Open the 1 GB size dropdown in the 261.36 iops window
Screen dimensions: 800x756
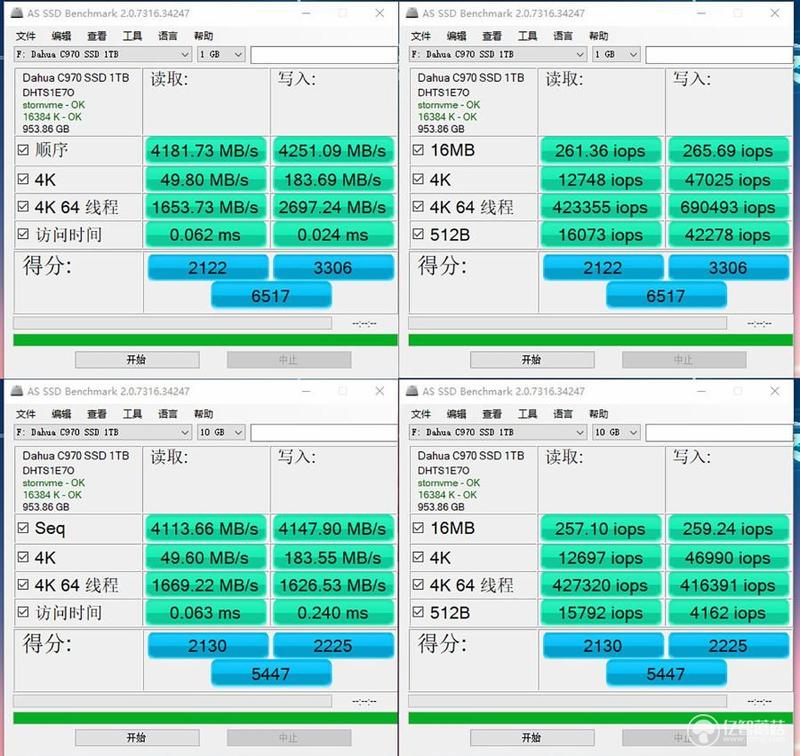(x=616, y=54)
